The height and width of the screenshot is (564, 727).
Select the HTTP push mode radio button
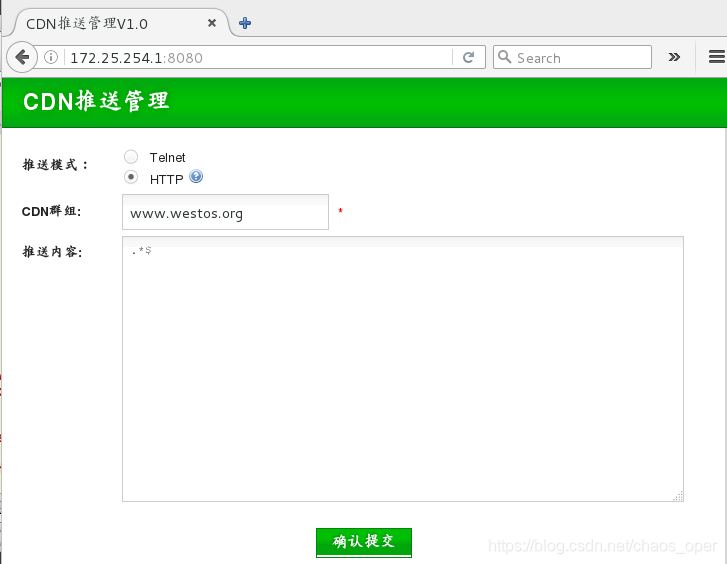click(131, 177)
